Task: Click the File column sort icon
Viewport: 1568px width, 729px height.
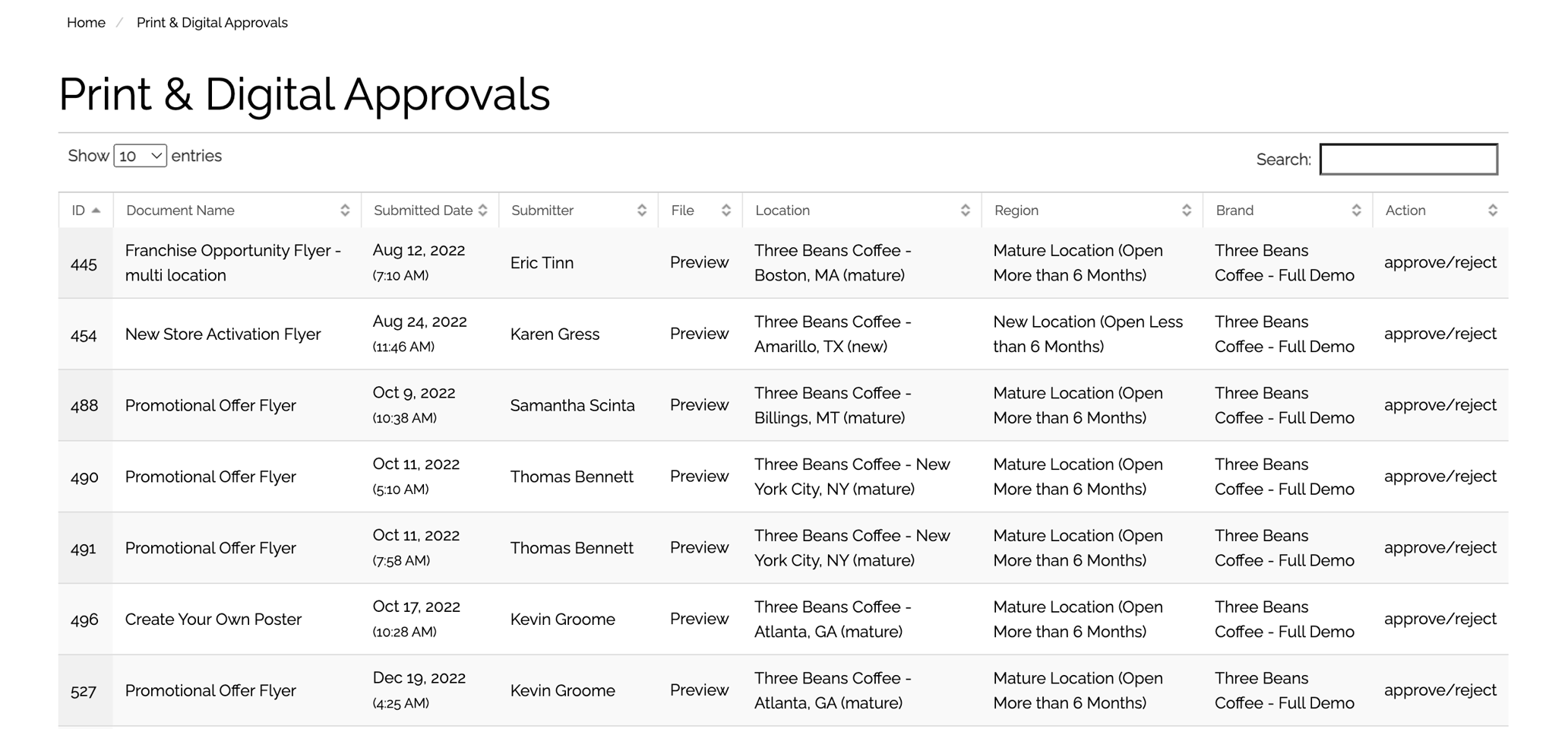Action: pyautogui.click(x=726, y=211)
